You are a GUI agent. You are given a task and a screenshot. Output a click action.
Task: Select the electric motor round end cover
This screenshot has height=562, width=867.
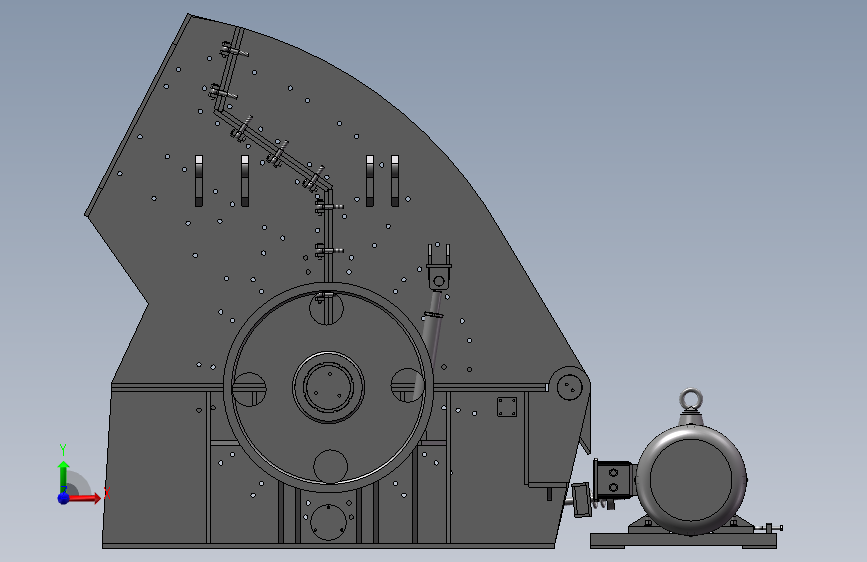(x=691, y=480)
